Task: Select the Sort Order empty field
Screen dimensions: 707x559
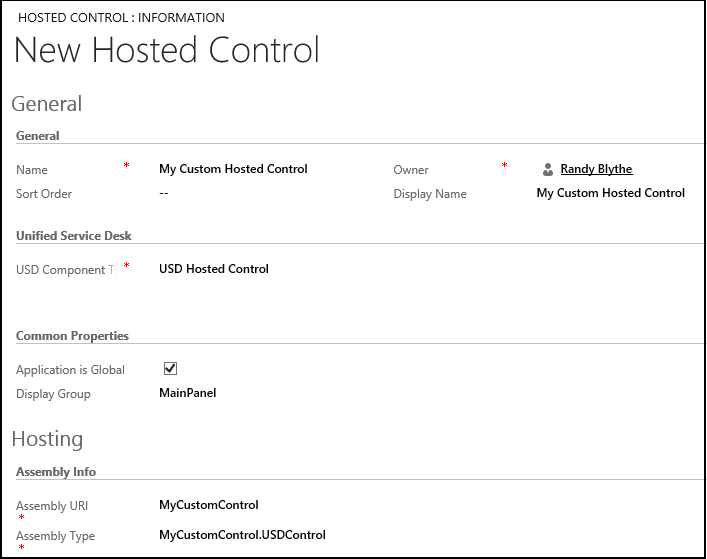Action: (164, 193)
